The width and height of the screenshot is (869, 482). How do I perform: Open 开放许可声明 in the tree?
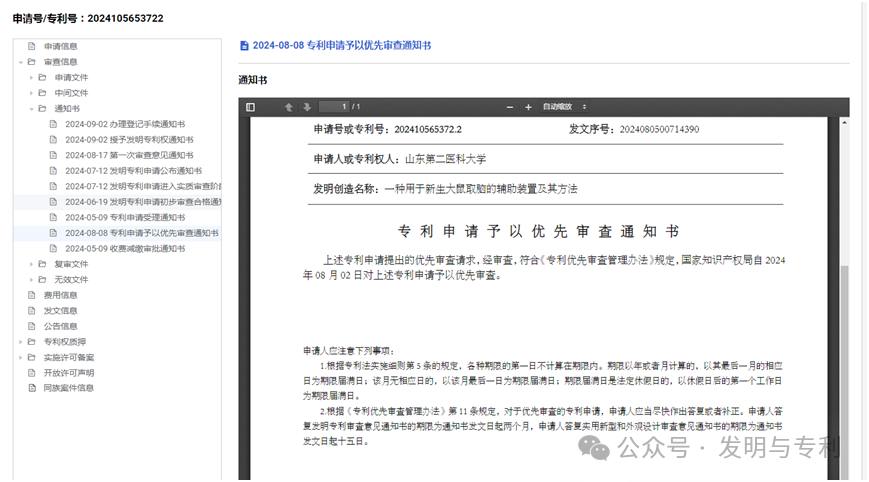[x=69, y=373]
